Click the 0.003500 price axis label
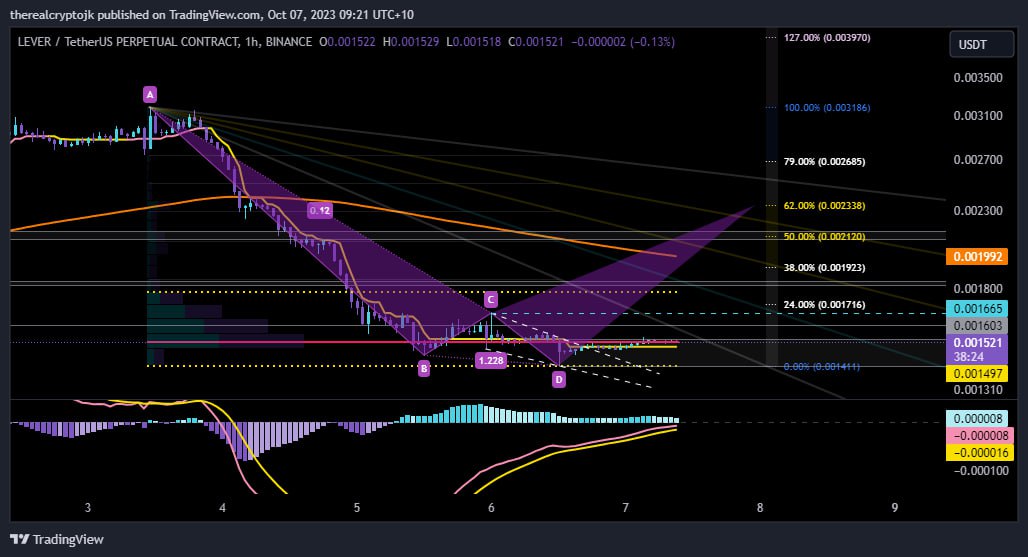1028x557 pixels. (978, 77)
